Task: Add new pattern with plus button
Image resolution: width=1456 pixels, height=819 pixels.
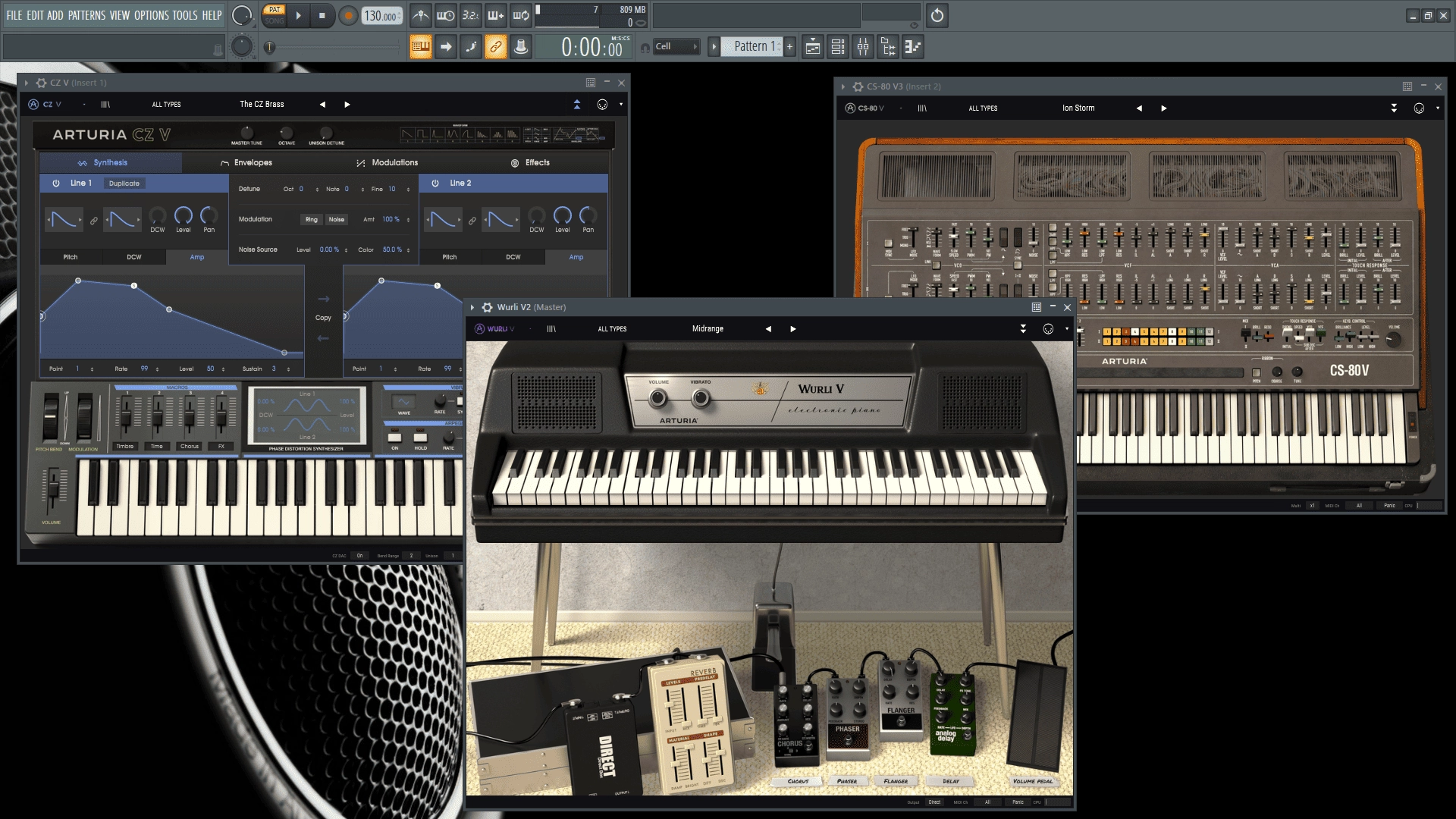Action: click(789, 47)
